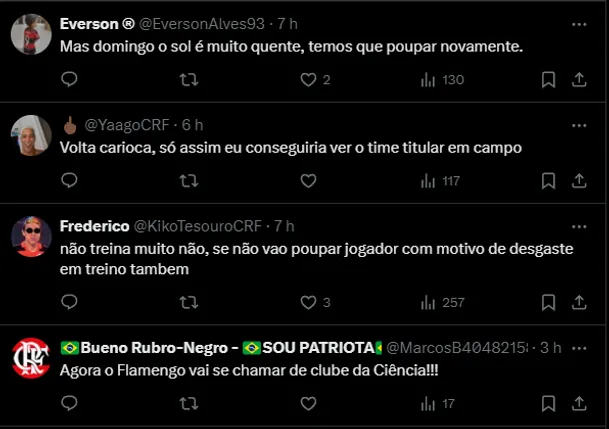
Task: Retweet Everson's post about domingo
Action: tap(187, 79)
